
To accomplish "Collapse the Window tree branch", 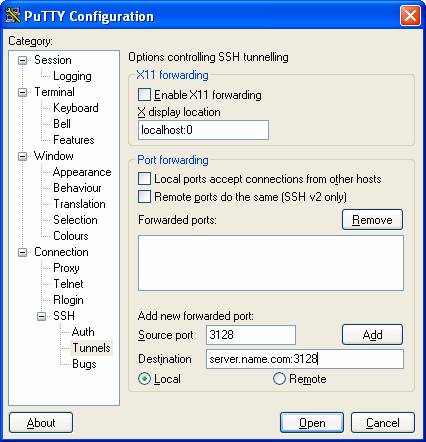I will pyautogui.click(x=22, y=156).
